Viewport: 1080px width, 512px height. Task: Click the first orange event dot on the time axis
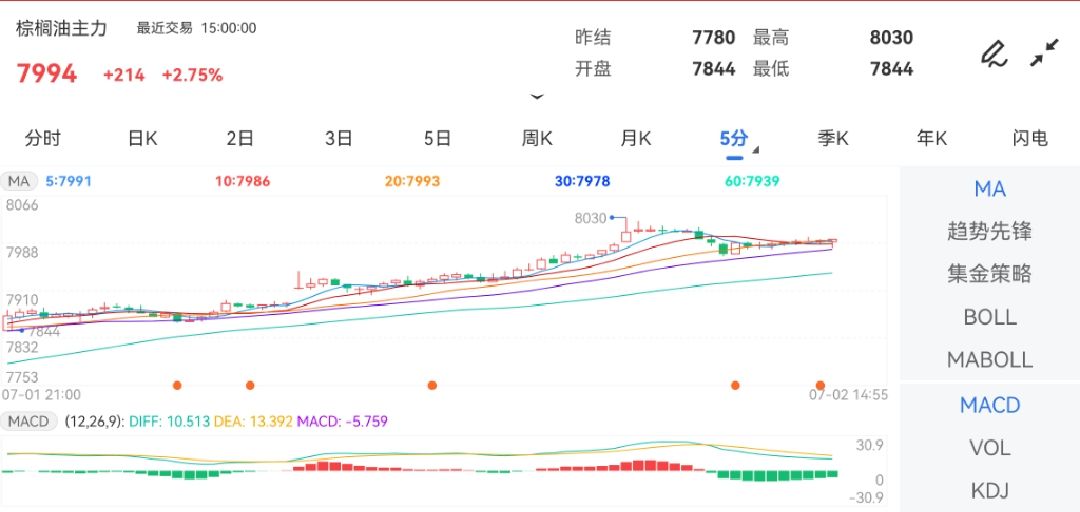pyautogui.click(x=177, y=385)
